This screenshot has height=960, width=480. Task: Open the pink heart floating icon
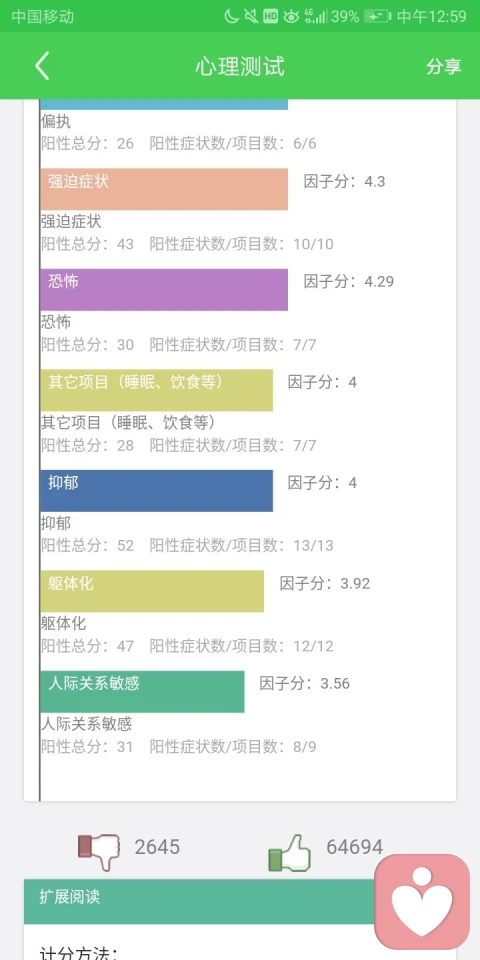422,901
